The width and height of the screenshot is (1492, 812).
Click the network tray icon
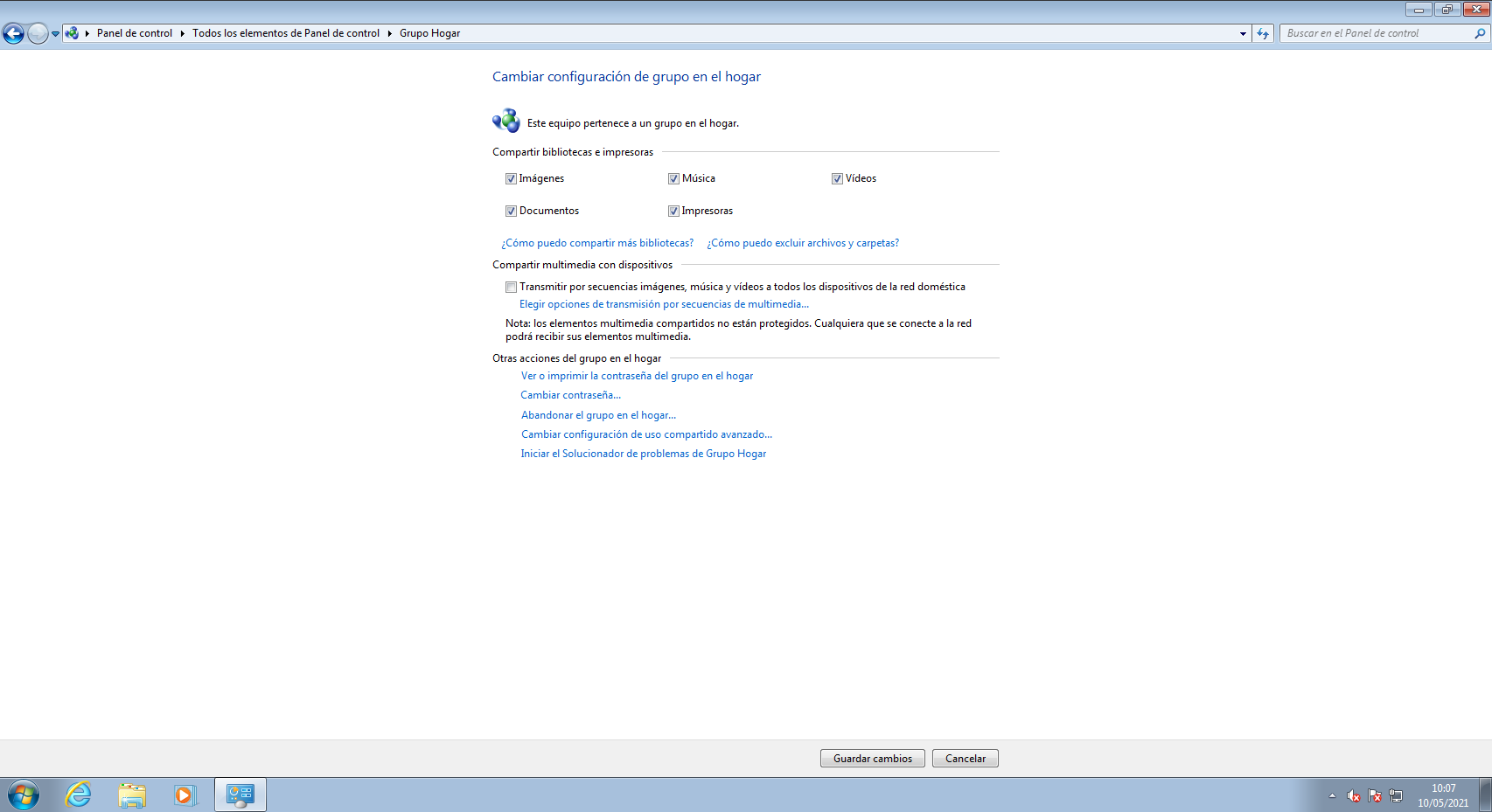click(x=1396, y=796)
